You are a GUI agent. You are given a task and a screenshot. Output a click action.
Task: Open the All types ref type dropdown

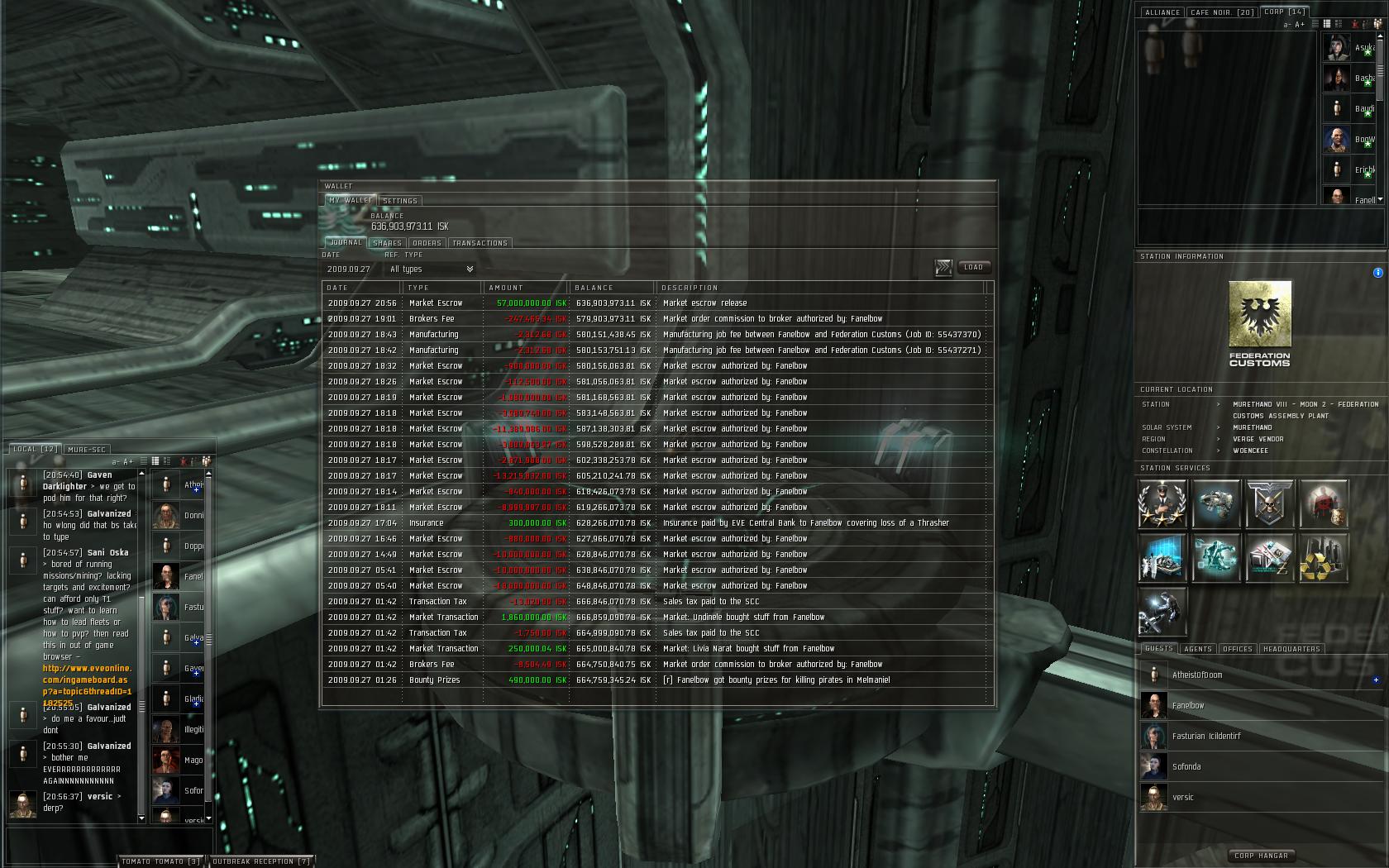(x=432, y=269)
